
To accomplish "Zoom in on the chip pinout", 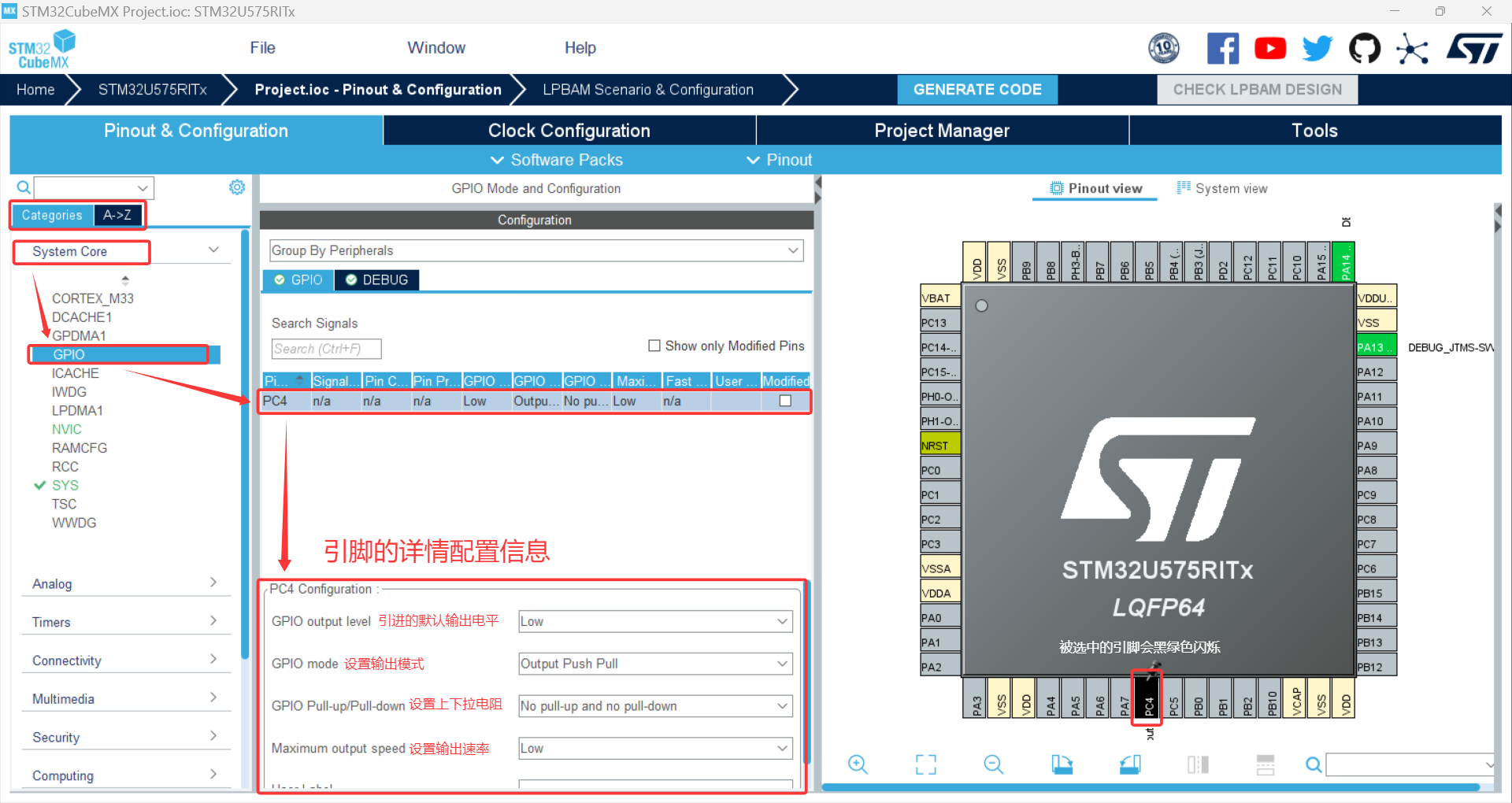I will coord(858,764).
